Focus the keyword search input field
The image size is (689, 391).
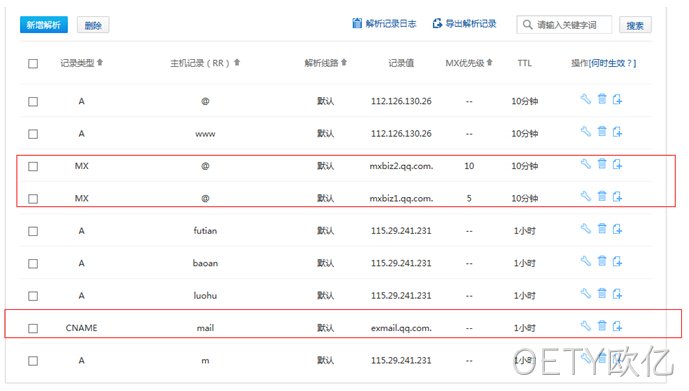click(x=564, y=25)
